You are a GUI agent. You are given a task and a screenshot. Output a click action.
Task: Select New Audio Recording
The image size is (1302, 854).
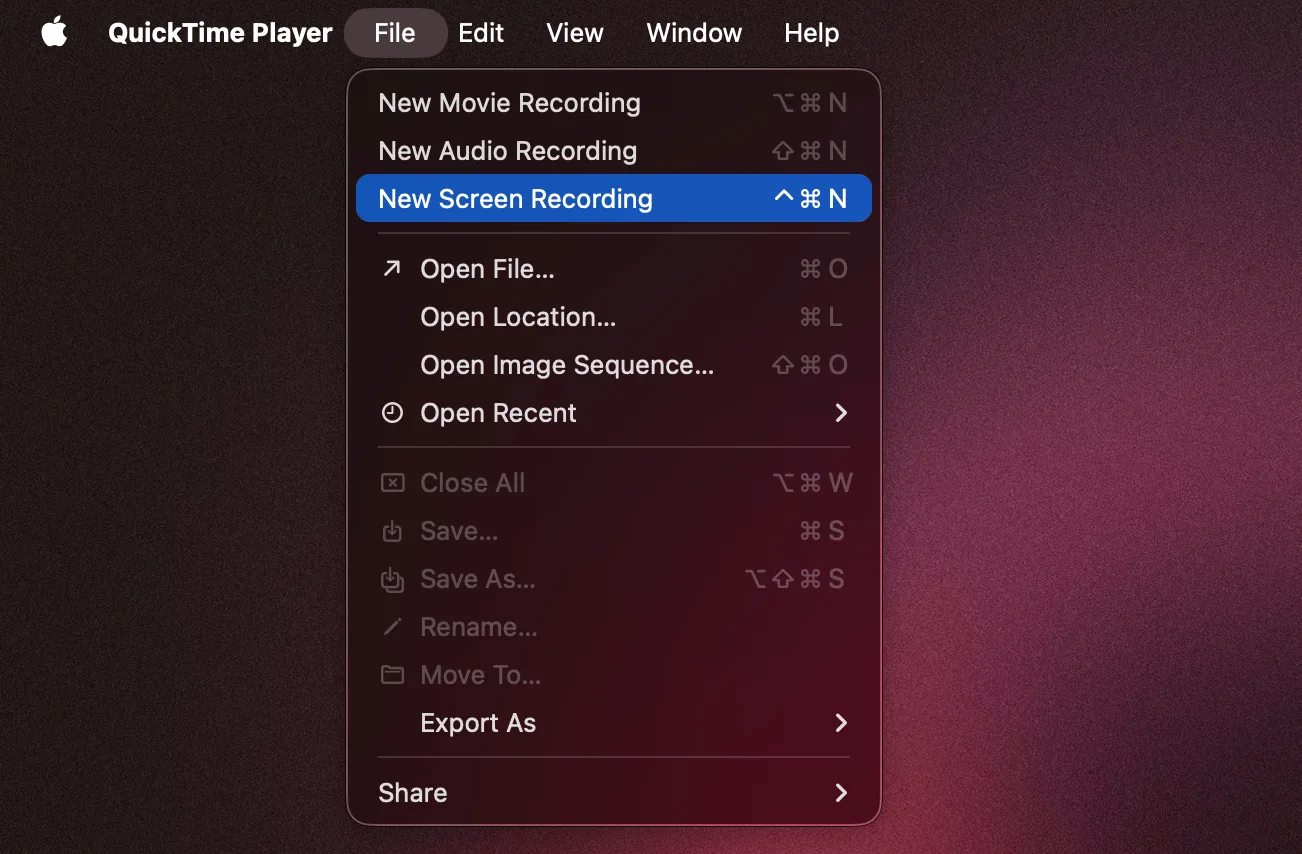click(507, 150)
